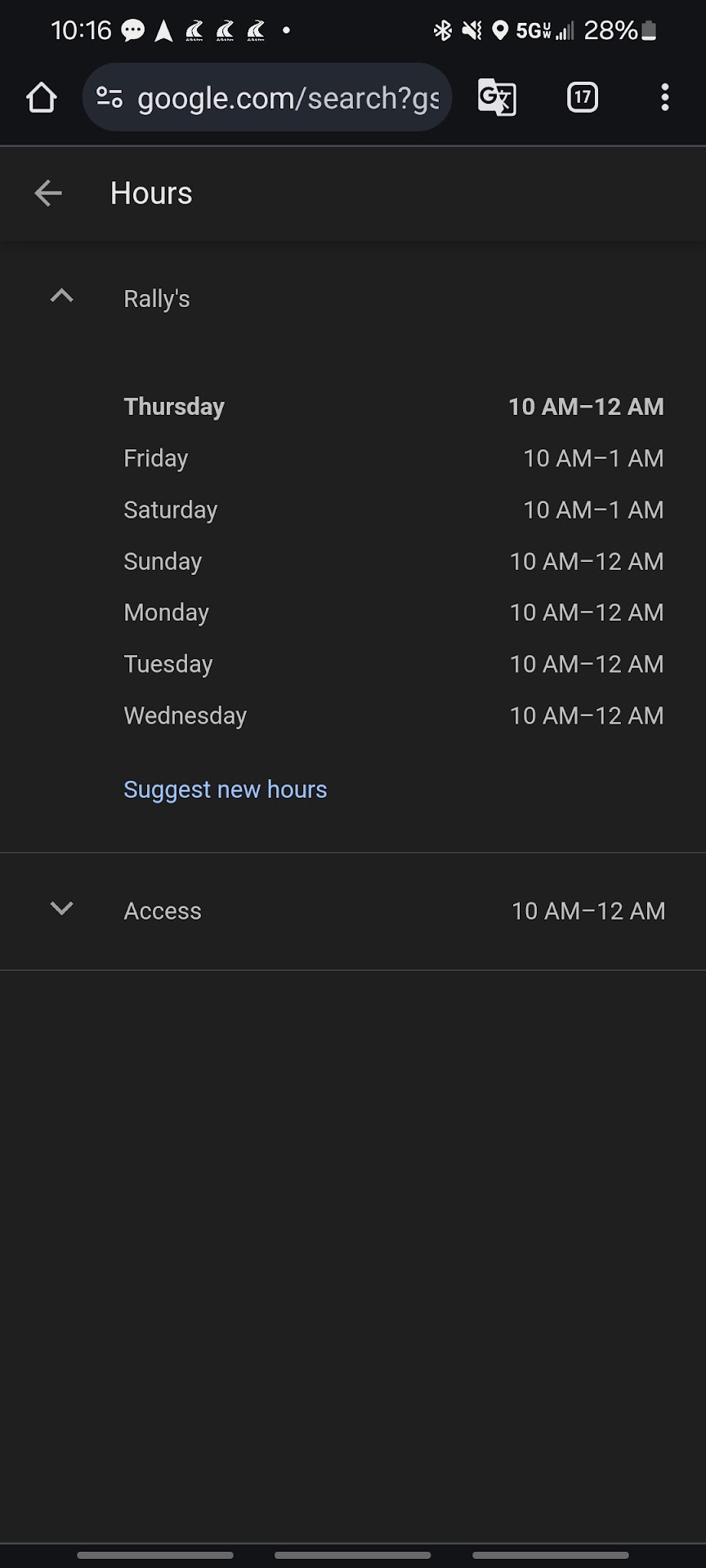Viewport: 706px width, 1568px height.
Task: Expand the Access hours section
Action: 62,908
